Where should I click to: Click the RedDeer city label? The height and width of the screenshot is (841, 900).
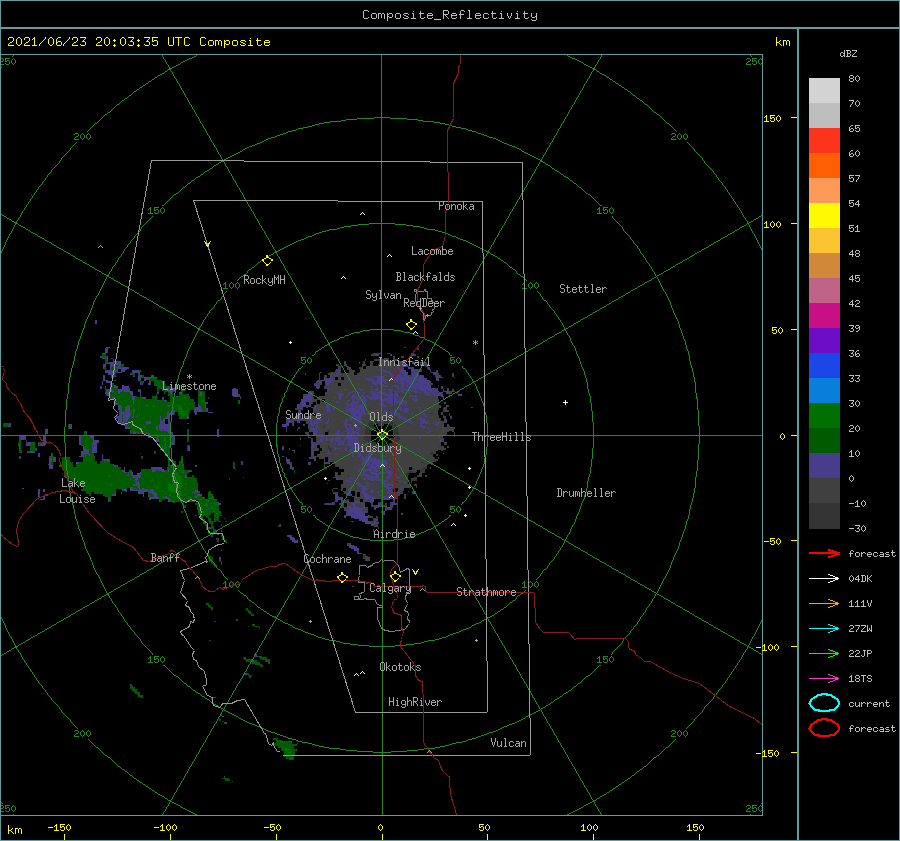(424, 303)
